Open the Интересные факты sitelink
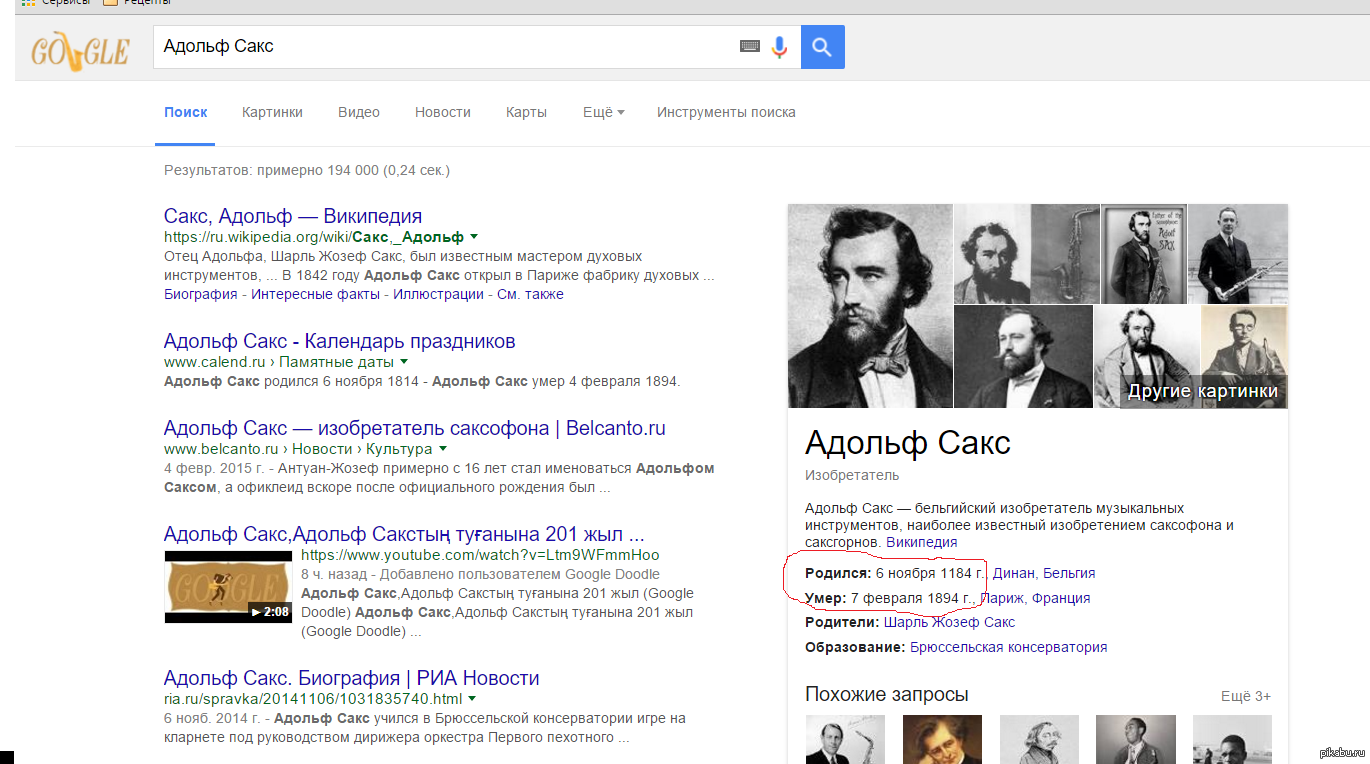Image resolution: width=1370 pixels, height=764 pixels. pos(315,294)
